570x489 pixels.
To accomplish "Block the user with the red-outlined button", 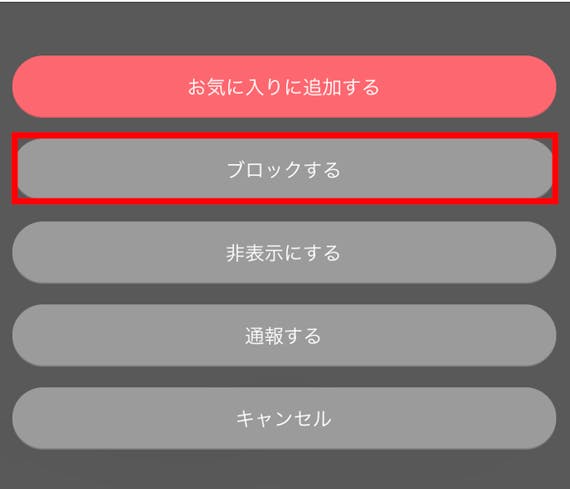I will (x=285, y=168).
